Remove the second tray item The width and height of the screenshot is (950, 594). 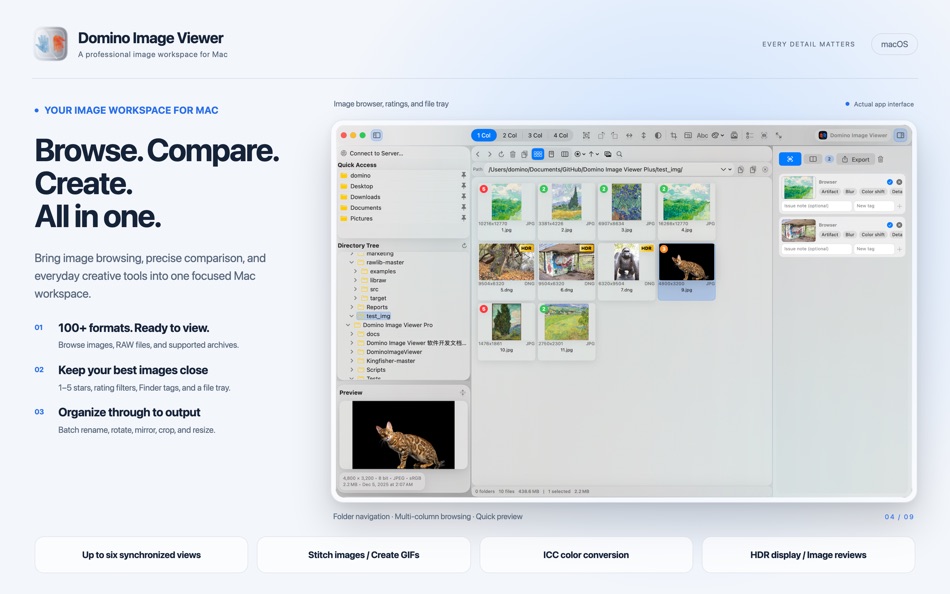899,225
